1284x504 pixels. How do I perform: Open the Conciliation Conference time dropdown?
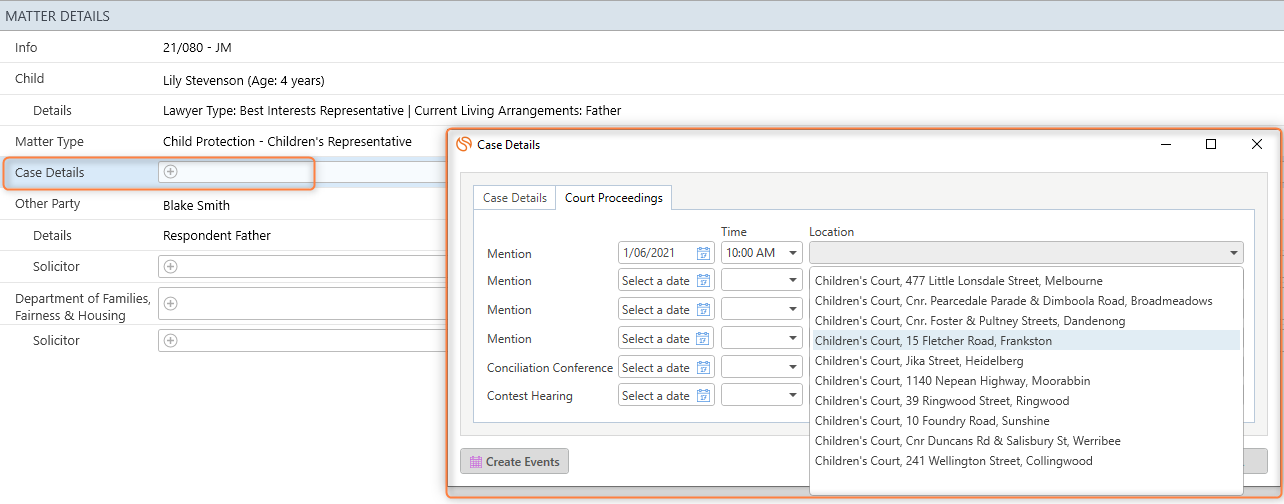tap(793, 368)
